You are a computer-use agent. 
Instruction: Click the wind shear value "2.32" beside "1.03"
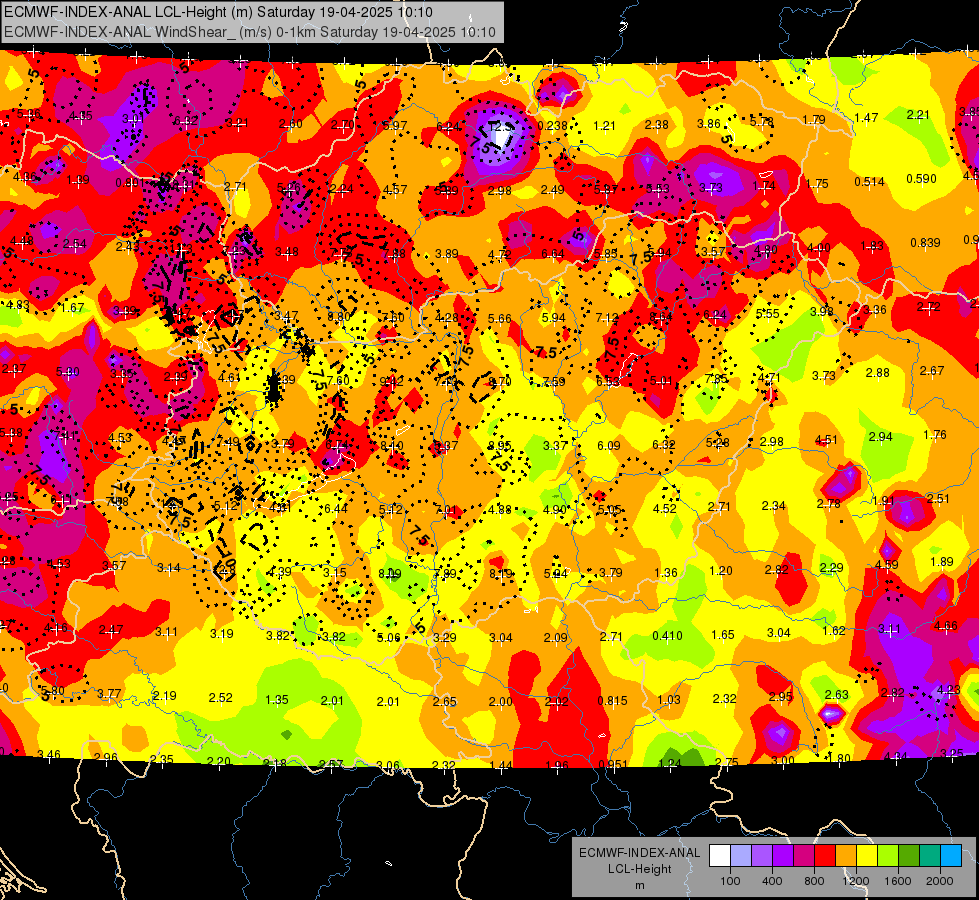click(x=724, y=699)
